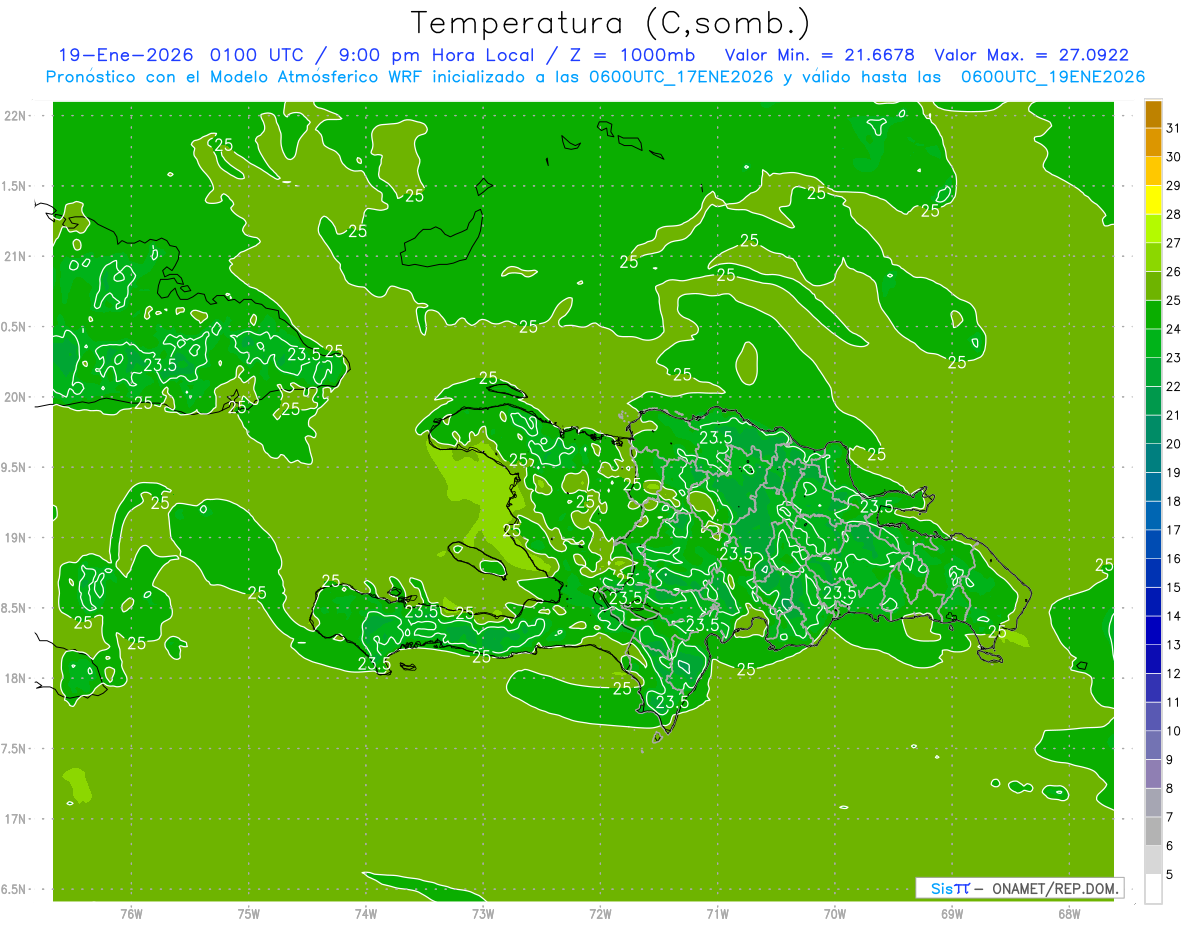The image size is (1200, 927).
Task: Click legend value 31 on the color bar
Action: click(x=1174, y=128)
